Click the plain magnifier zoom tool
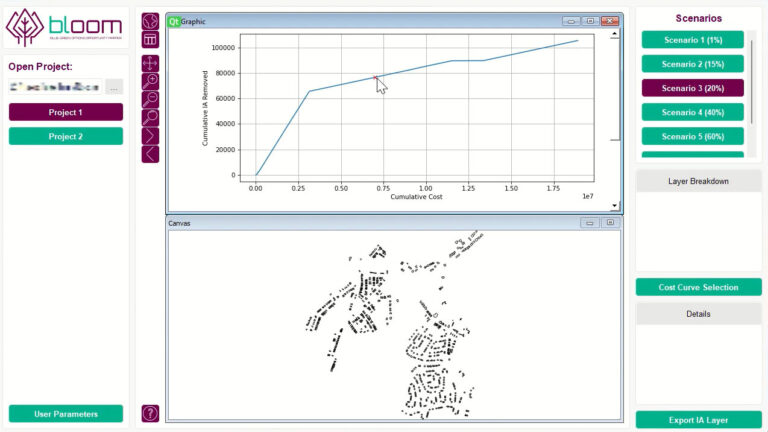 (x=150, y=118)
